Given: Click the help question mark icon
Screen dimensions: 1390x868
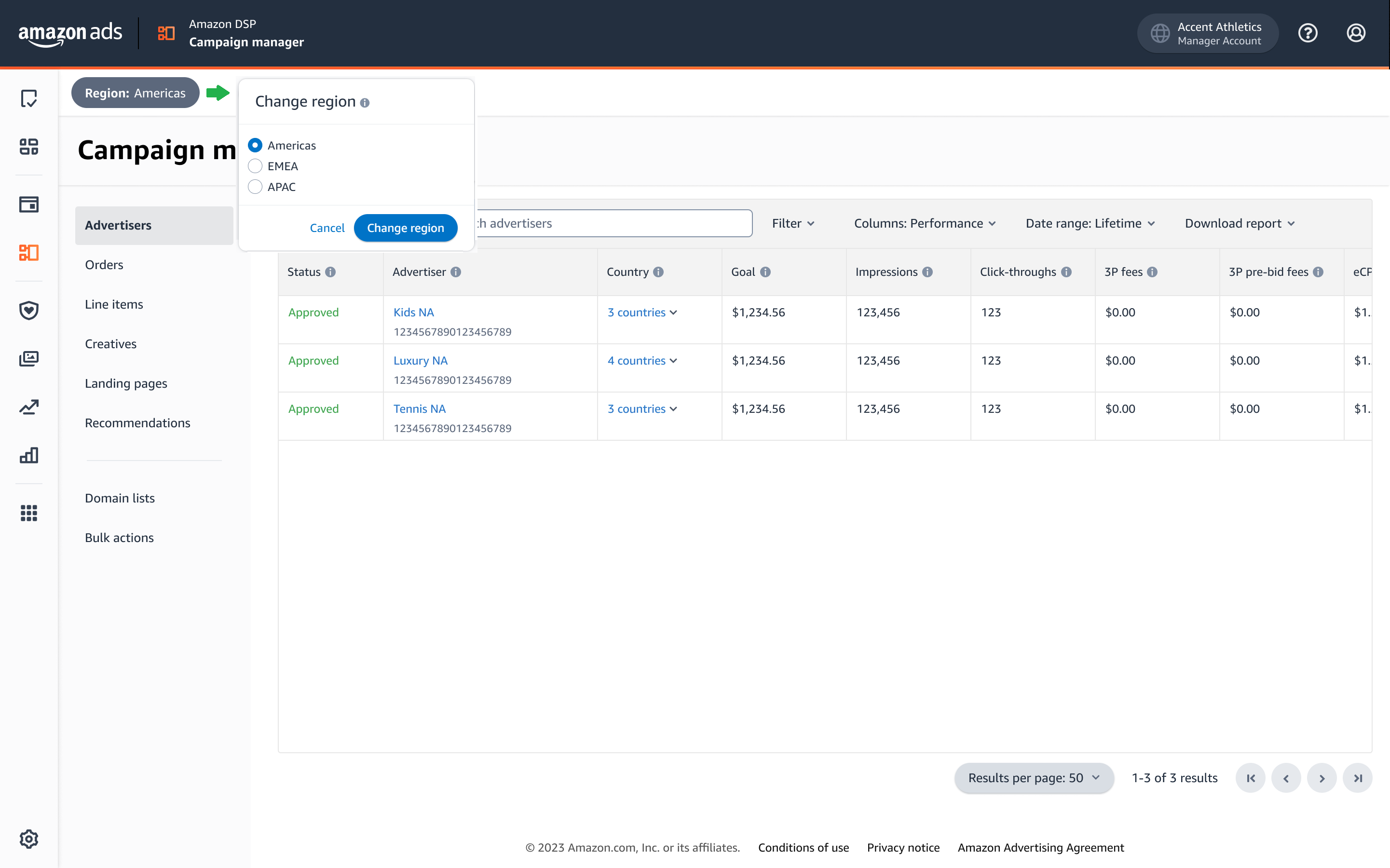Looking at the screenshot, I should click(x=1308, y=33).
